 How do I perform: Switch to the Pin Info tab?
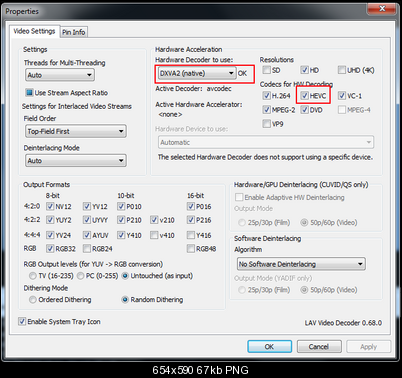pos(74,32)
